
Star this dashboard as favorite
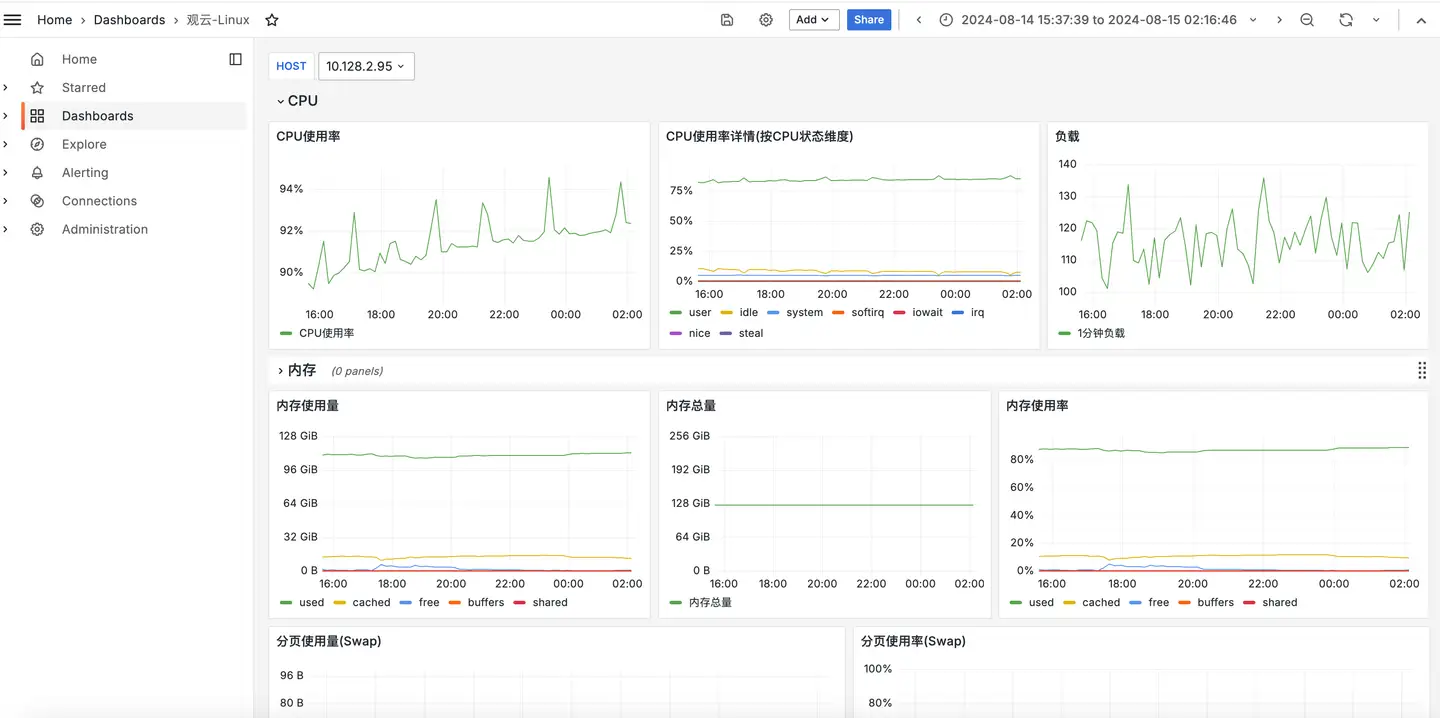click(x=272, y=20)
